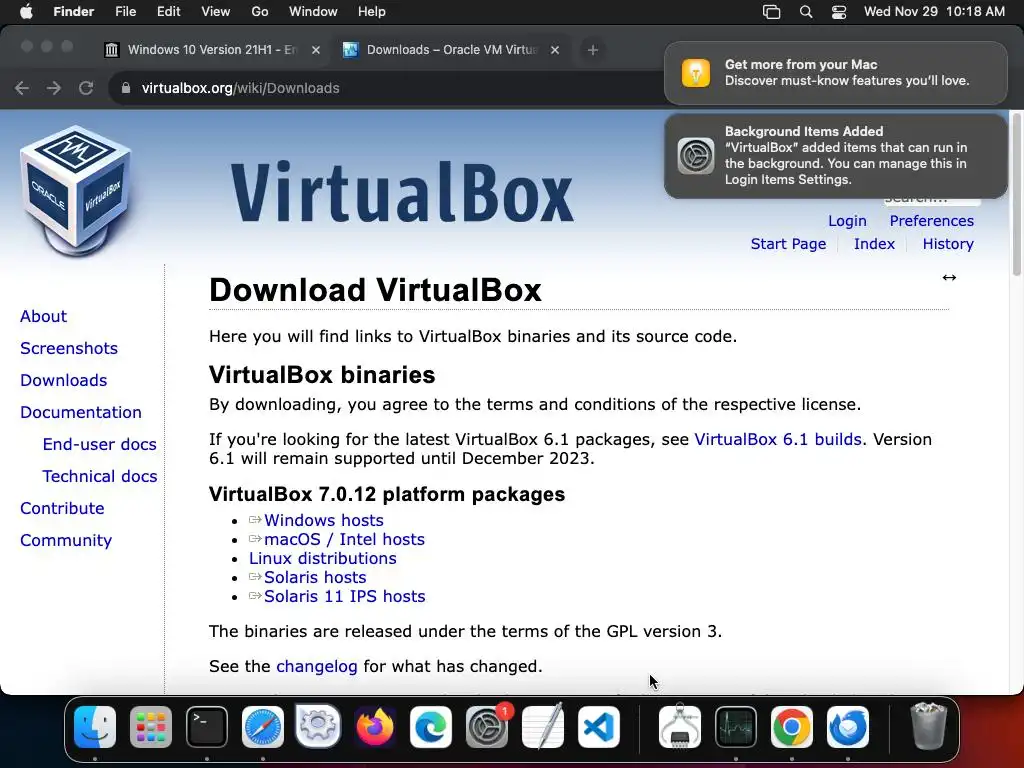Open the Community sidebar link
The width and height of the screenshot is (1024, 768).
click(x=66, y=540)
